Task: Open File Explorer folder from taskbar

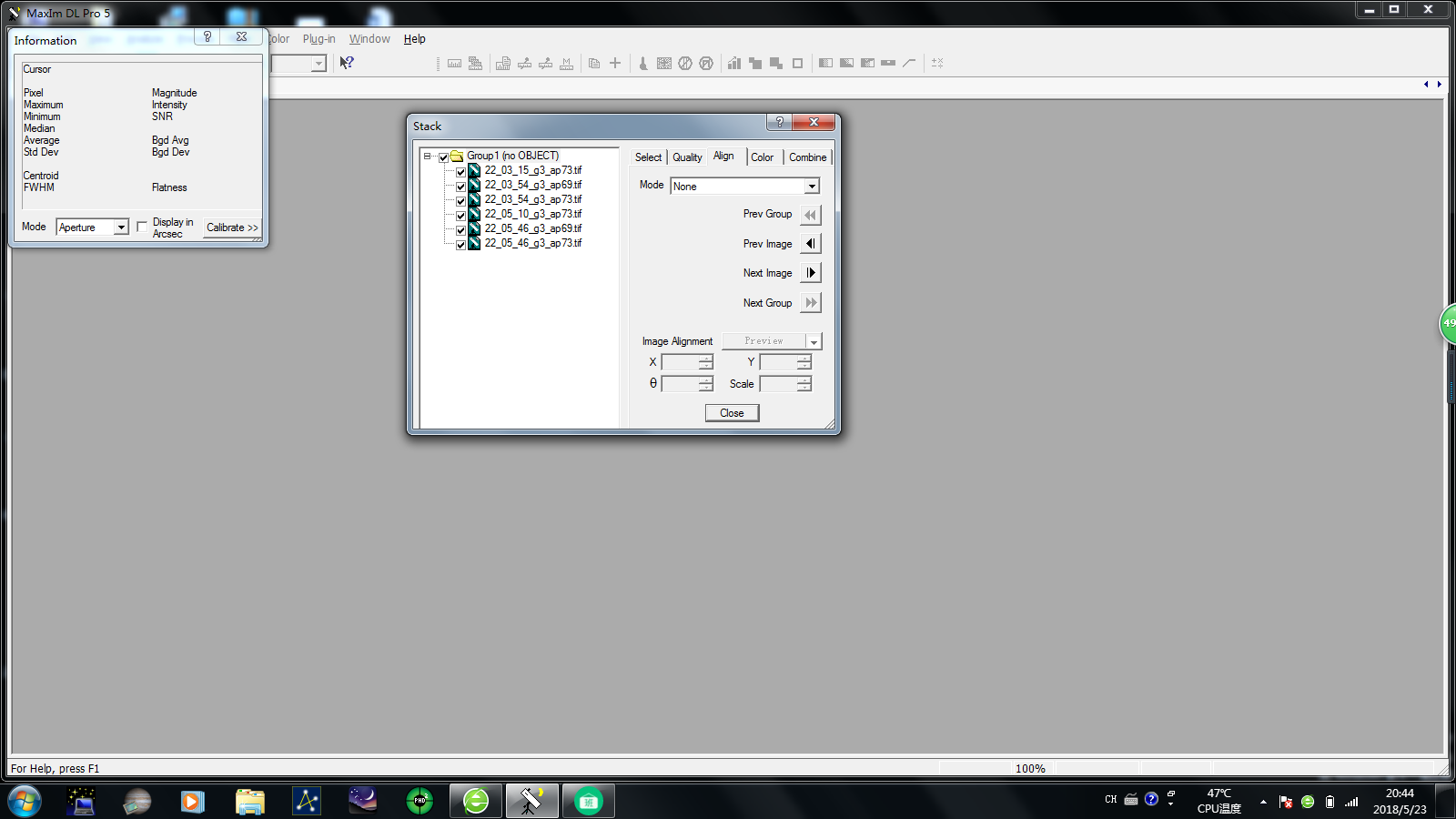Action: point(249,801)
